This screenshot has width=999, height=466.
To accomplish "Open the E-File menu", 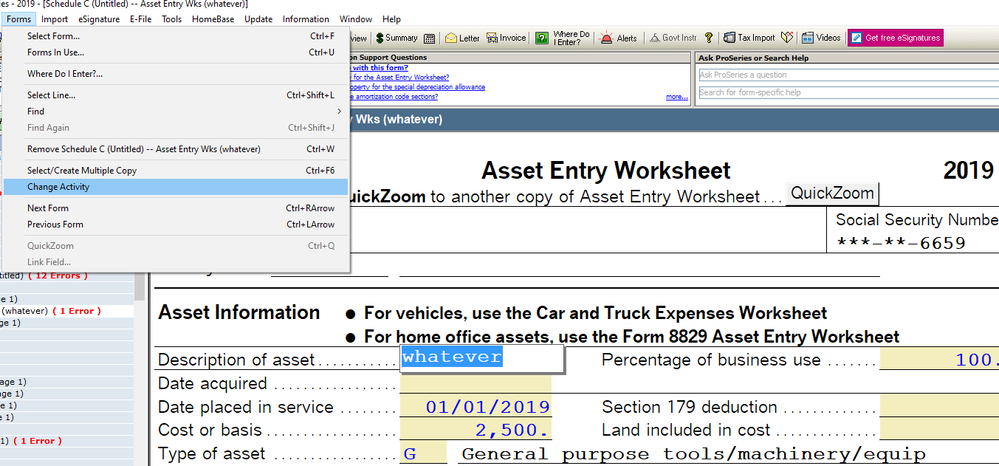I will pyautogui.click(x=141, y=19).
